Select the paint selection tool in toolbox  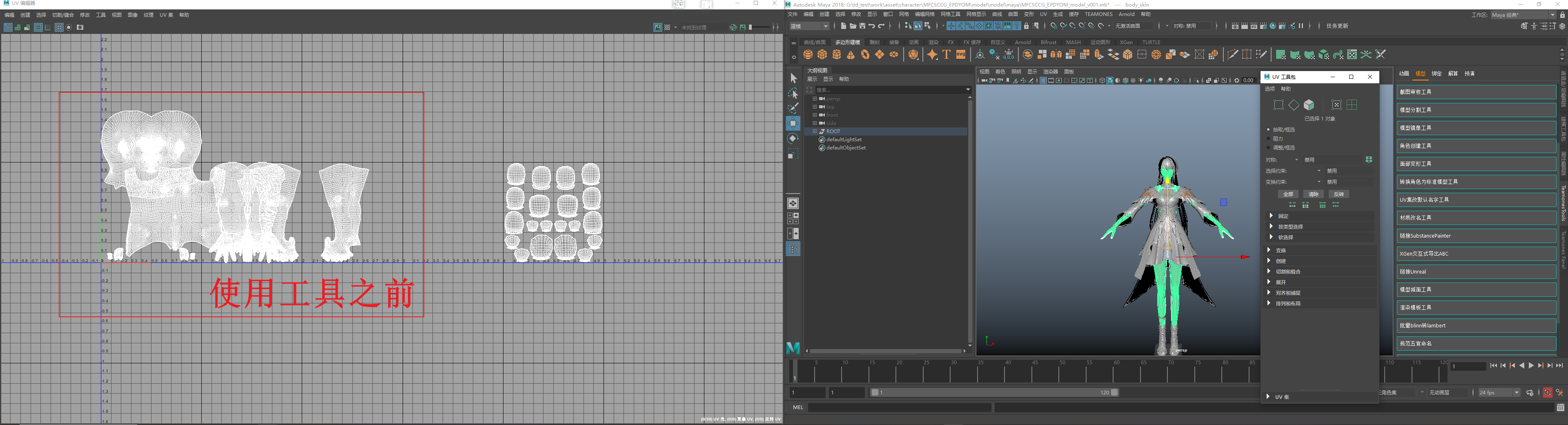tap(793, 108)
